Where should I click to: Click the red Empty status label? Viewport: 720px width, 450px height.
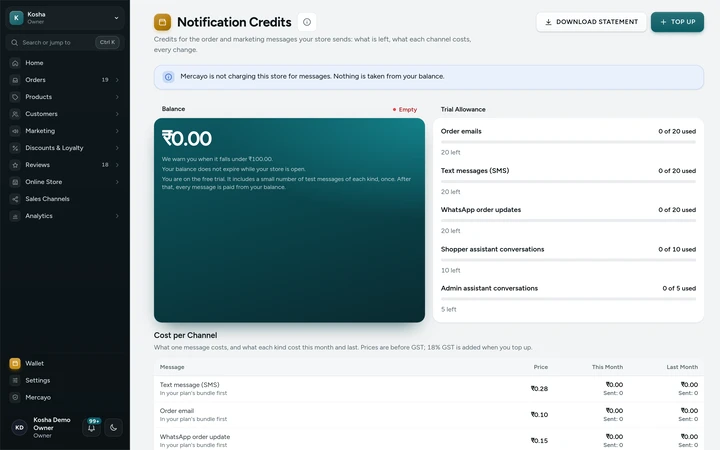point(405,109)
